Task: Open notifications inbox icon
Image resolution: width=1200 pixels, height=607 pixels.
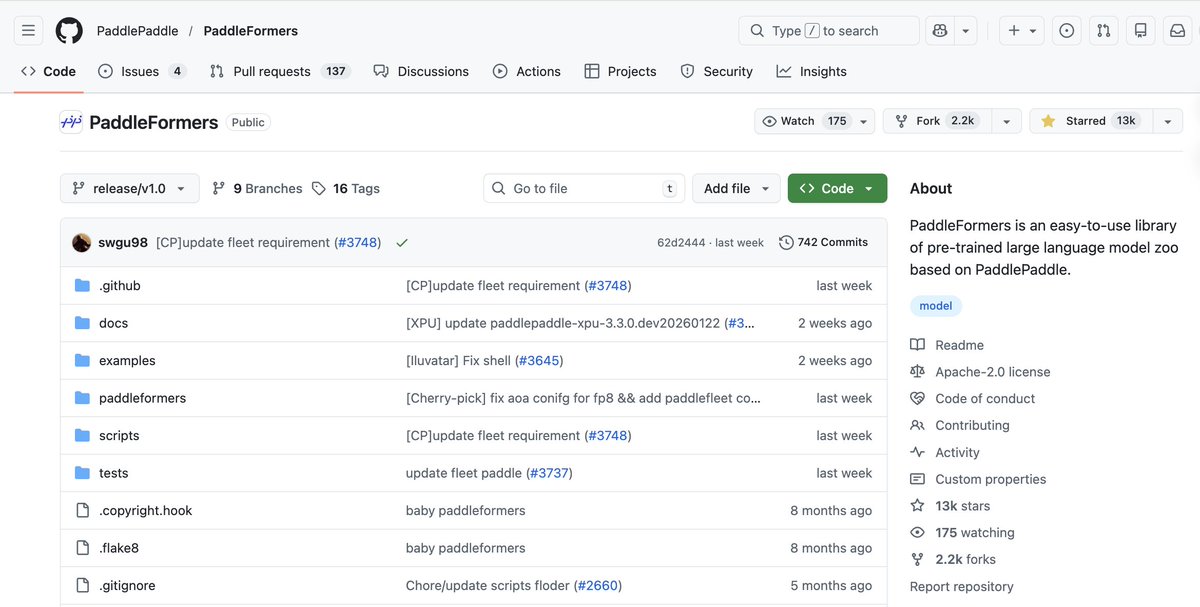Action: point(1177,31)
